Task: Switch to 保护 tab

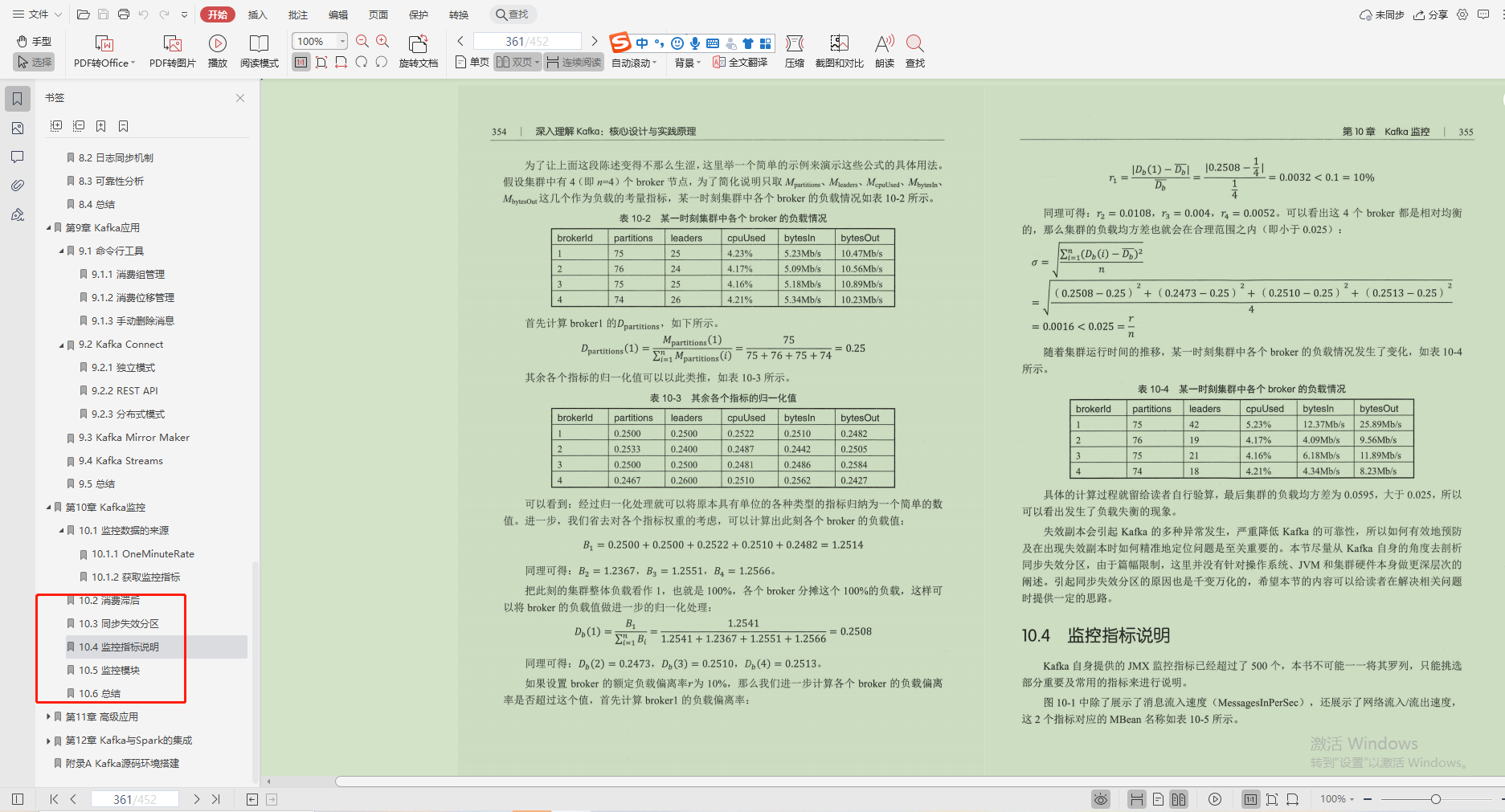Action: pyautogui.click(x=419, y=14)
